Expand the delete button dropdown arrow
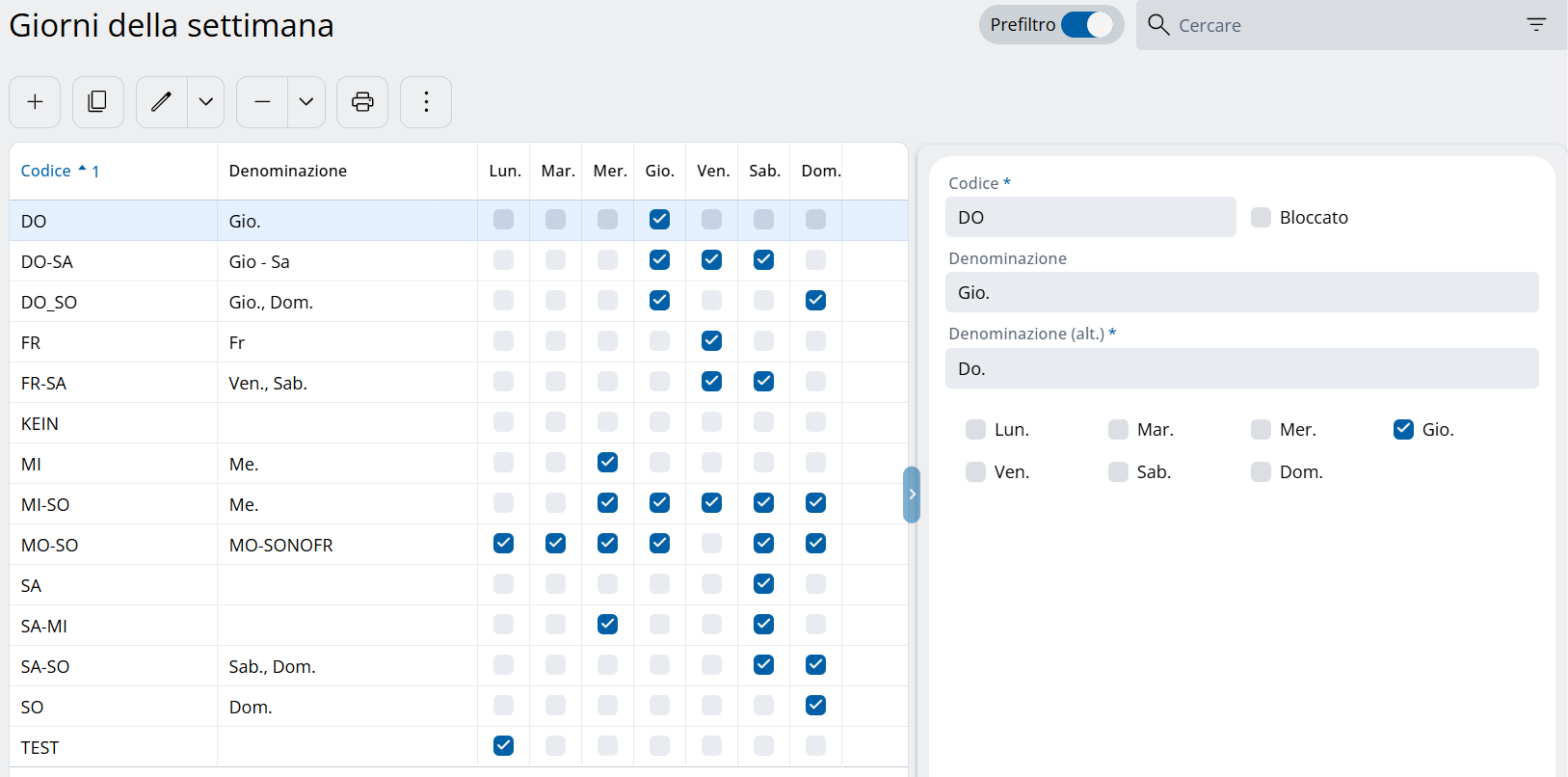Screen dimensions: 1568x777 [306, 102]
